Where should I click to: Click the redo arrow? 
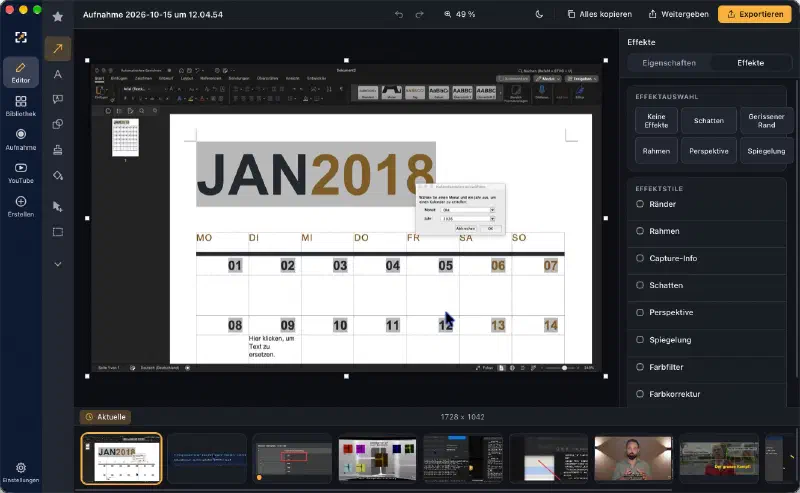click(419, 14)
